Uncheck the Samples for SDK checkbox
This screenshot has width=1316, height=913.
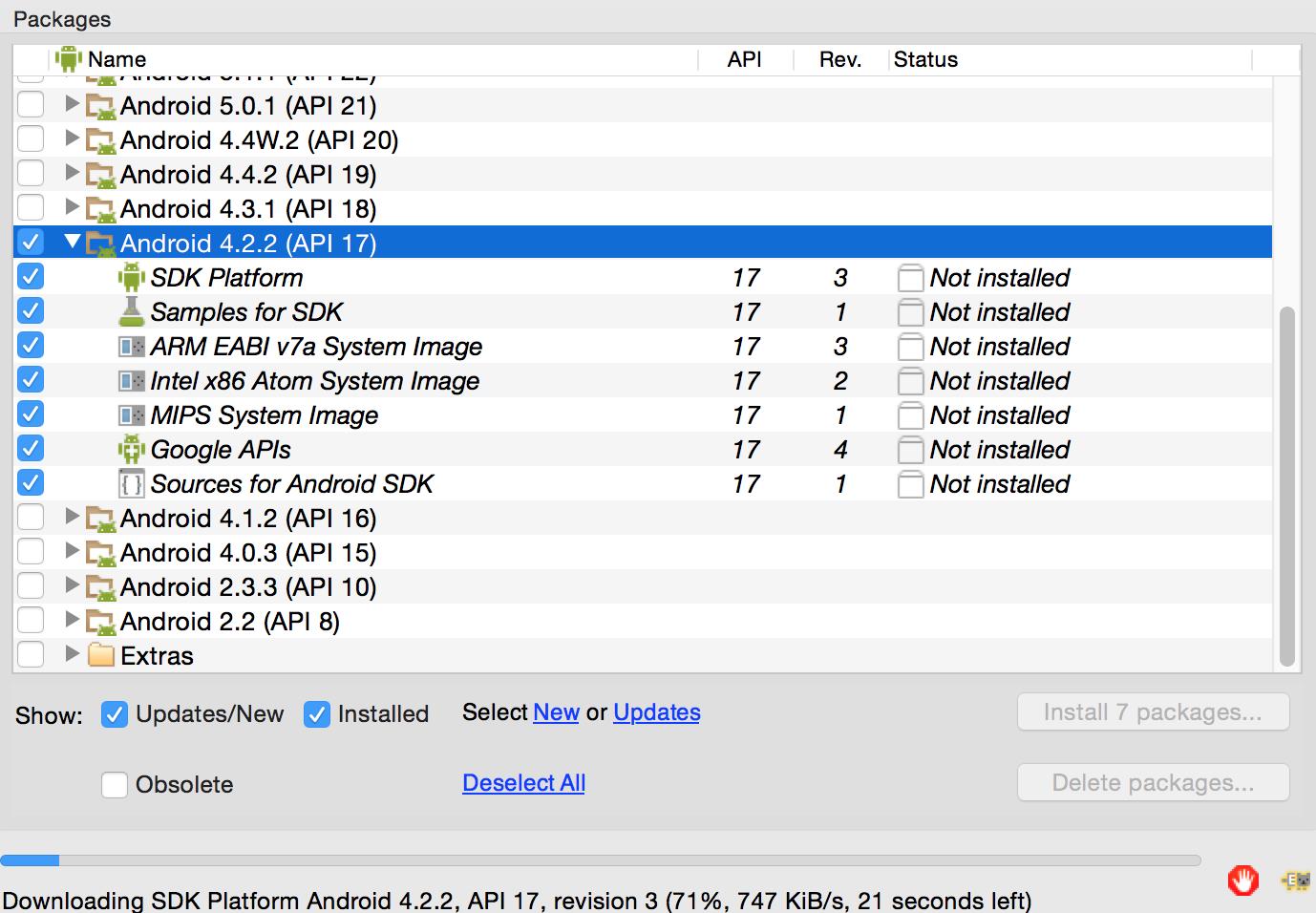[x=31, y=310]
